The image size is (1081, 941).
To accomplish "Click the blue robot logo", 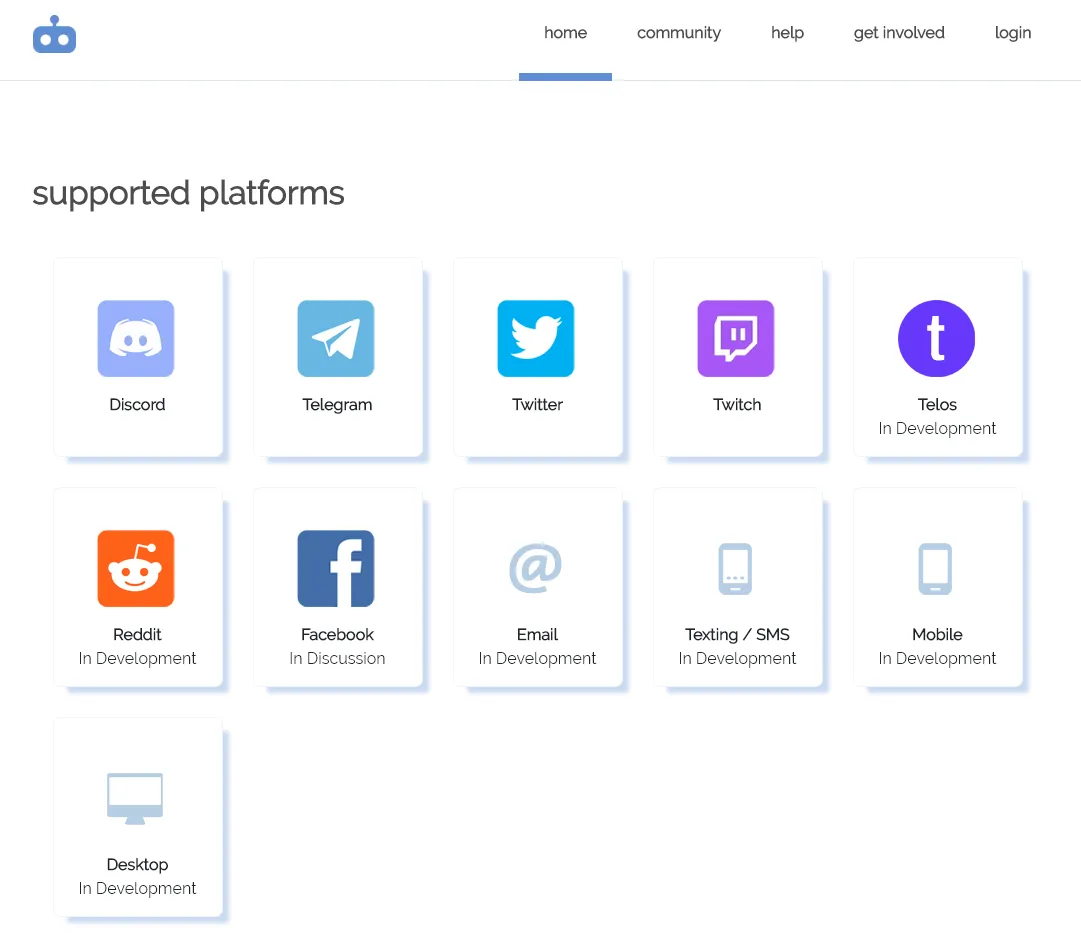I will [x=54, y=34].
